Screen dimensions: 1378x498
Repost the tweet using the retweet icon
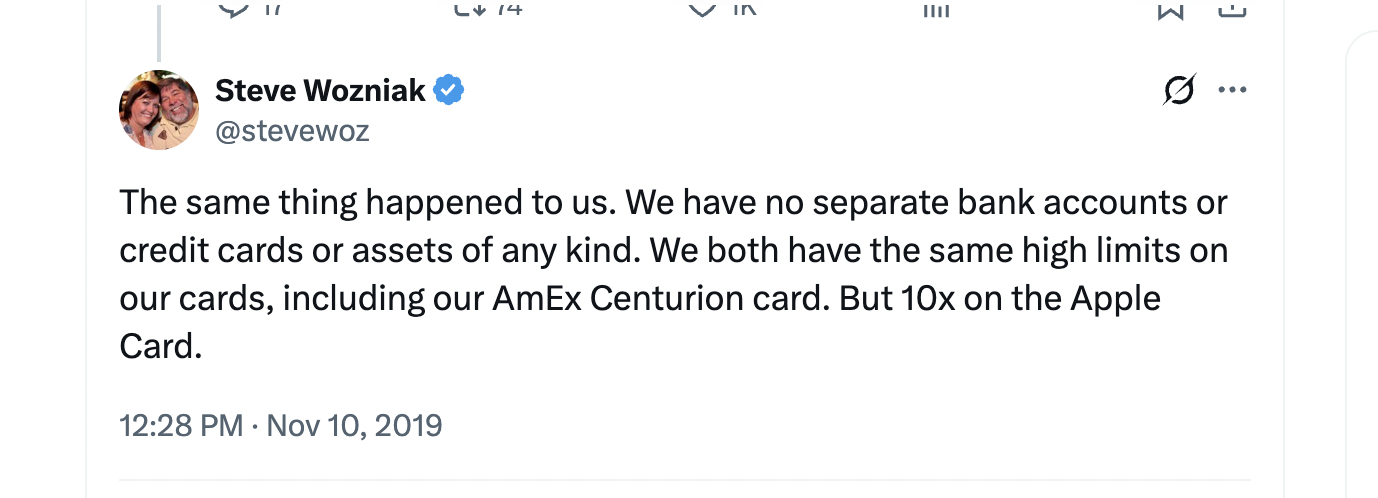pos(469,7)
